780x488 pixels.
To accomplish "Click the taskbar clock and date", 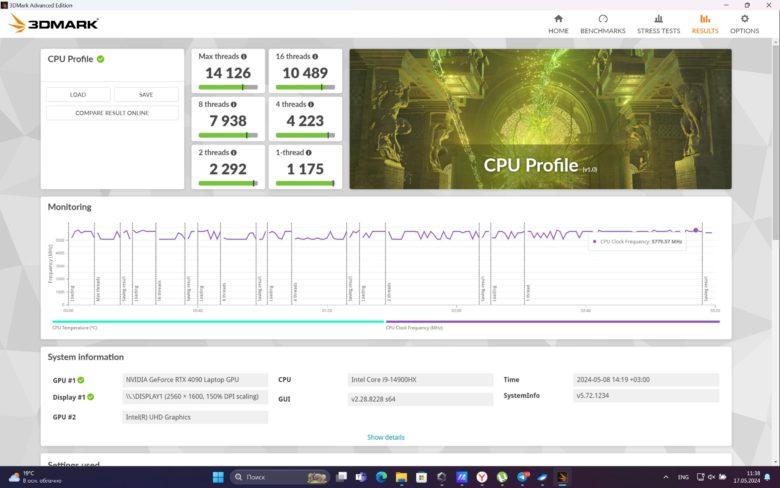I will pyautogui.click(x=746, y=477).
